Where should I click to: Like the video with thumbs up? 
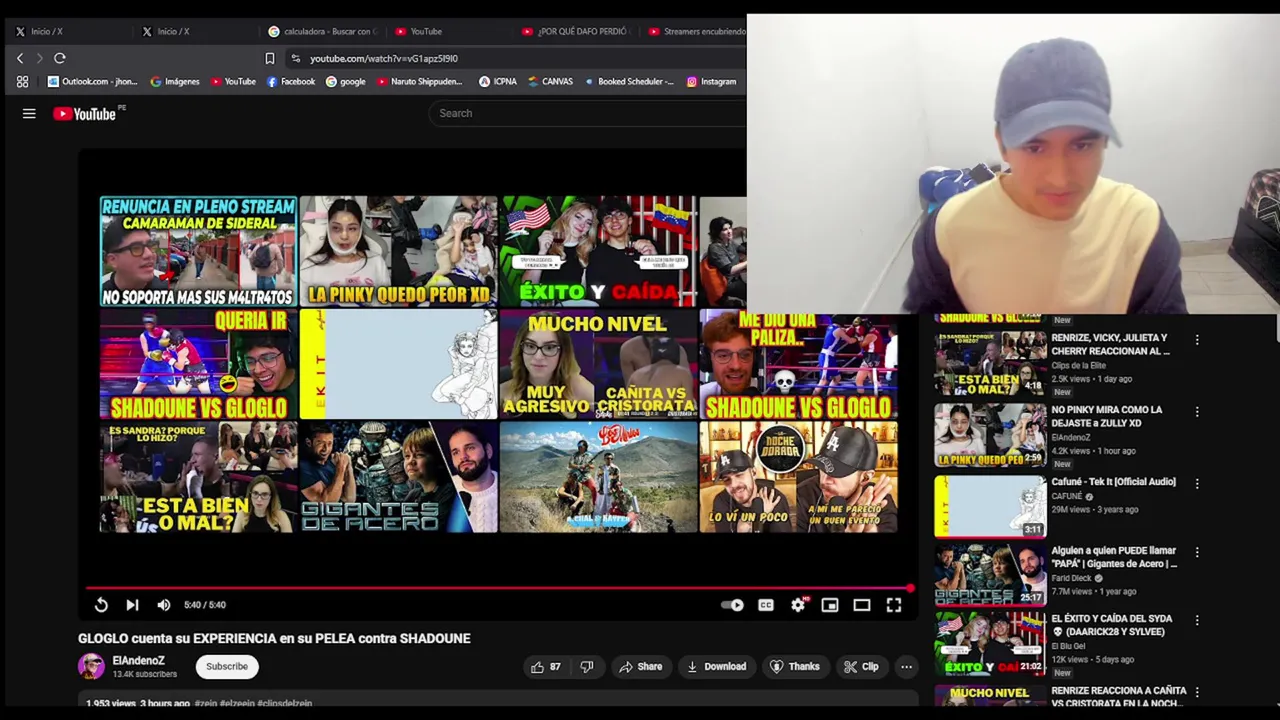pos(546,667)
